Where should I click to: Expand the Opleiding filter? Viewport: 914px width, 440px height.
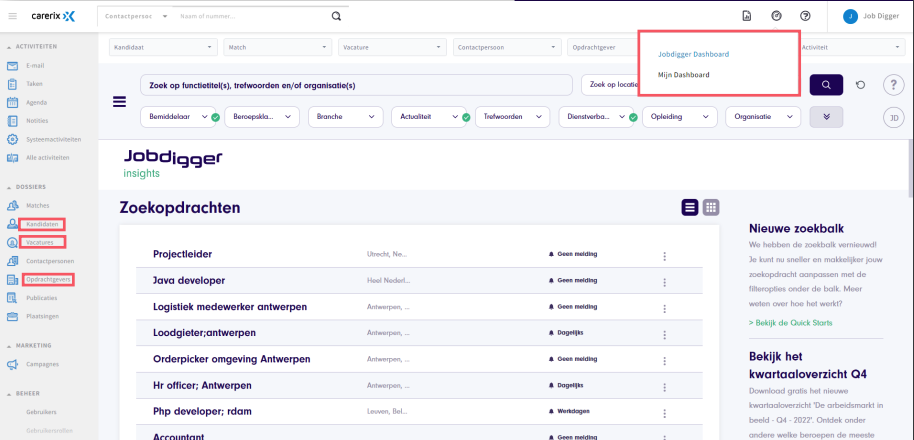[x=680, y=117]
